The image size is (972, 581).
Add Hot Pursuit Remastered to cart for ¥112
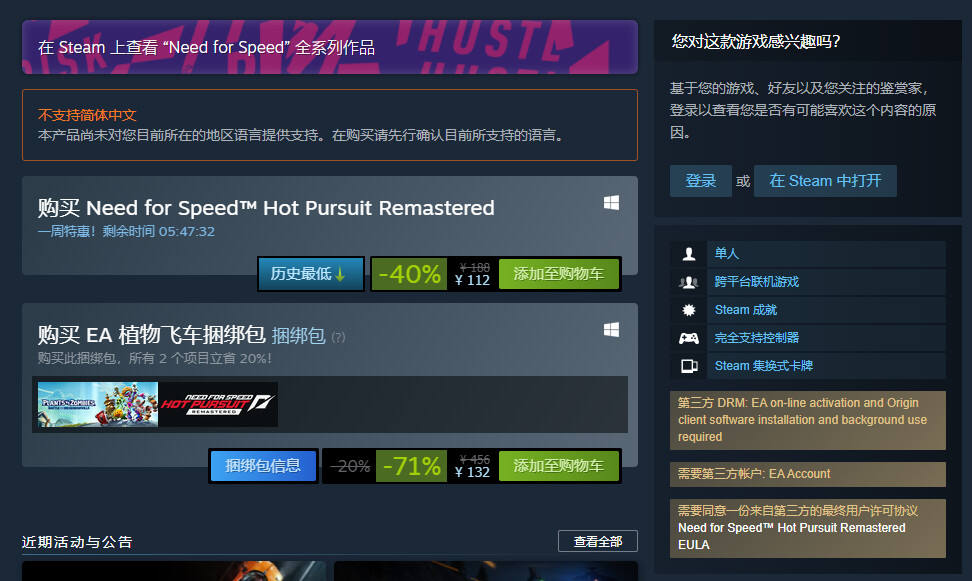click(559, 273)
